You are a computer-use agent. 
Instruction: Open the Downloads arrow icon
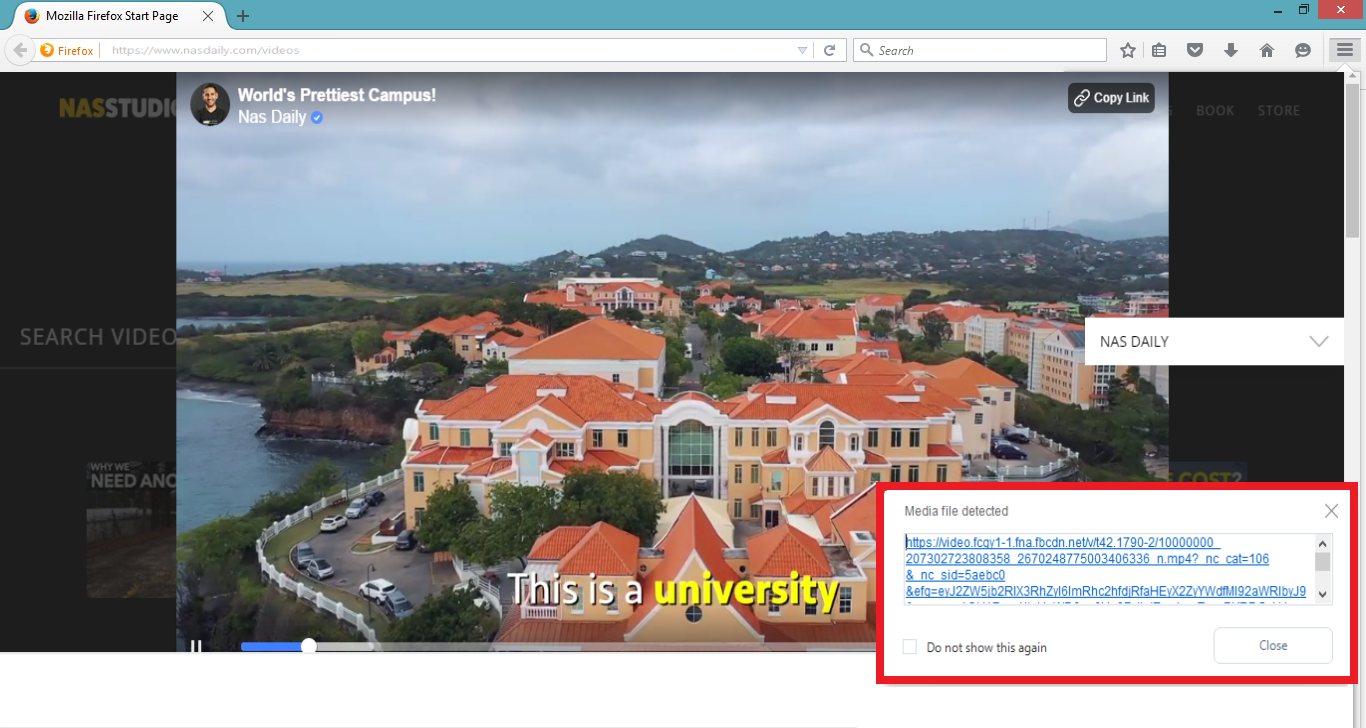[x=1231, y=49]
